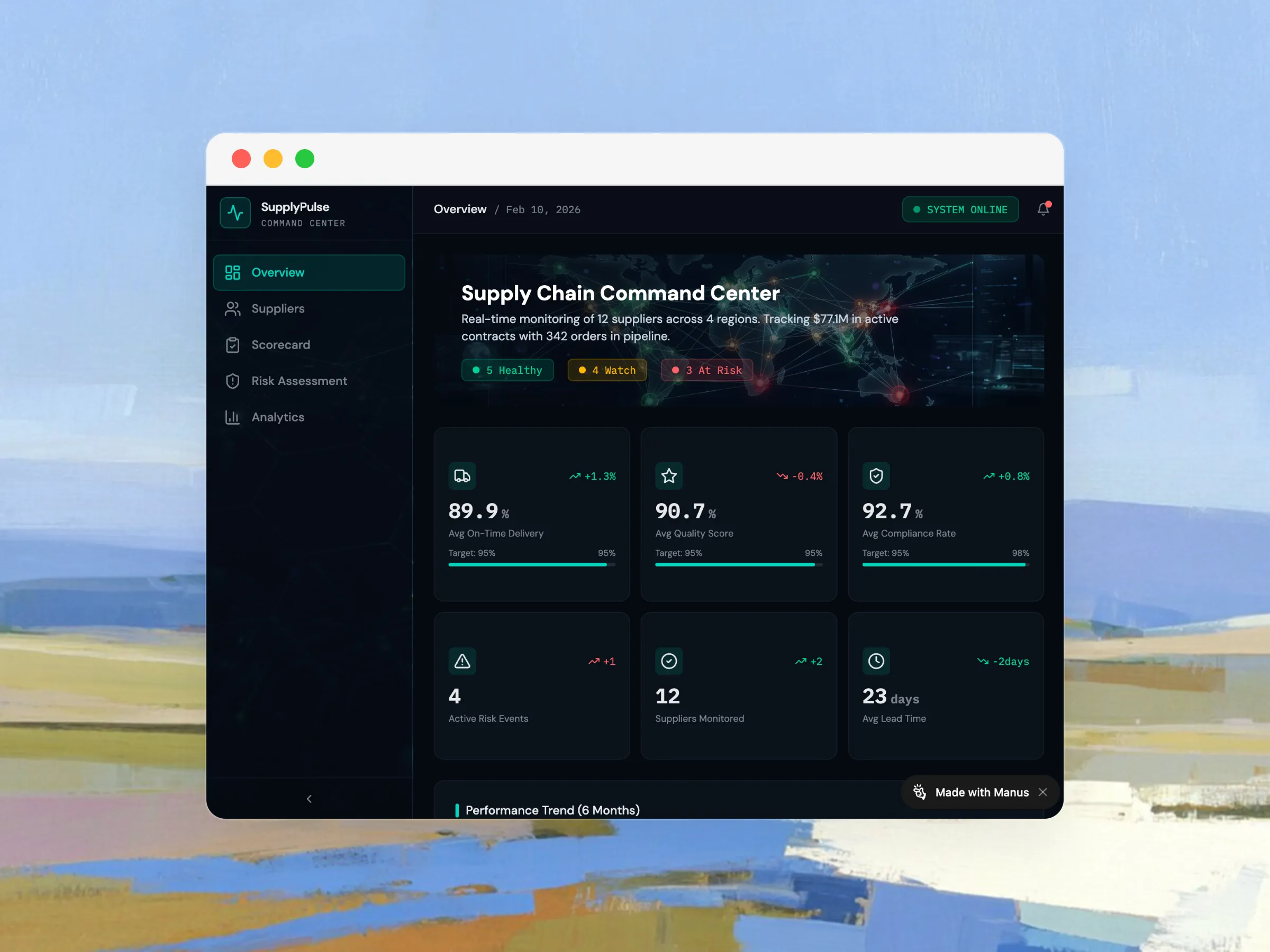The image size is (1270, 952).
Task: Open Analytics from the sidebar
Action: click(278, 417)
